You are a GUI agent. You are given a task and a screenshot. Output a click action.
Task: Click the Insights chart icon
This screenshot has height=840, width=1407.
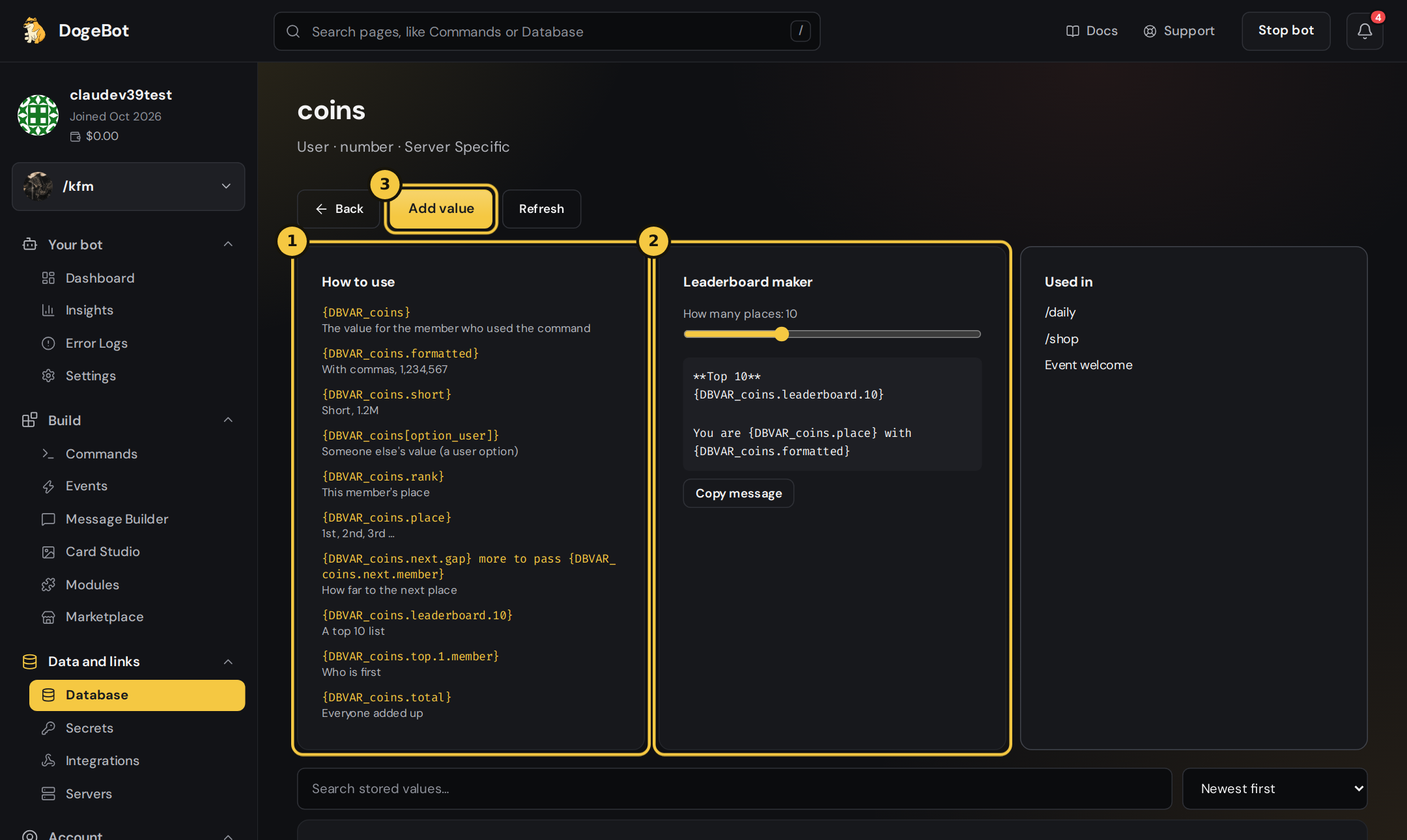point(48,310)
